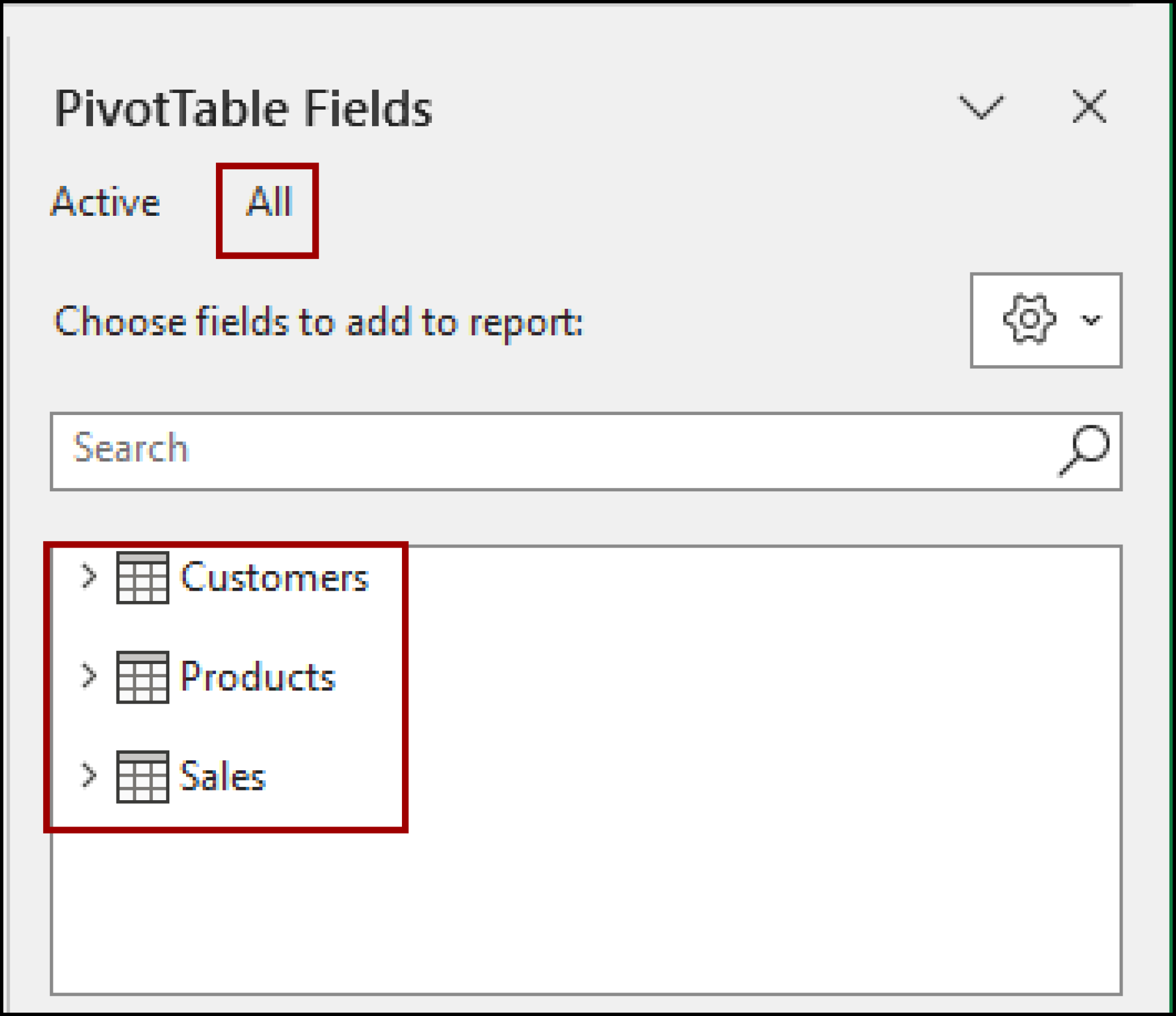
Task: Expand the Customers table
Action: (x=87, y=577)
